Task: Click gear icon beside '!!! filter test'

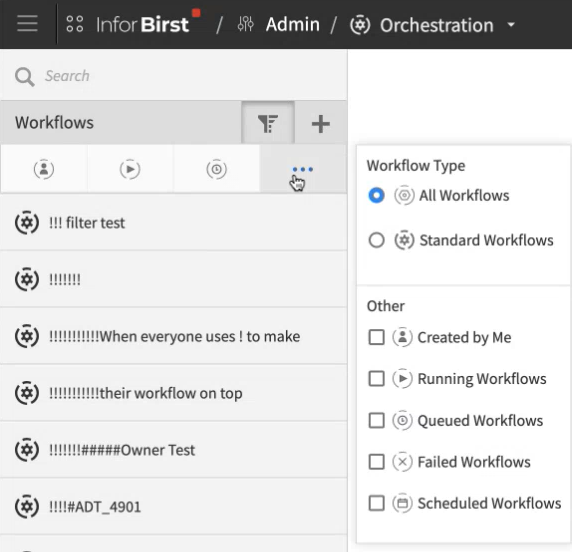Action: tap(27, 222)
